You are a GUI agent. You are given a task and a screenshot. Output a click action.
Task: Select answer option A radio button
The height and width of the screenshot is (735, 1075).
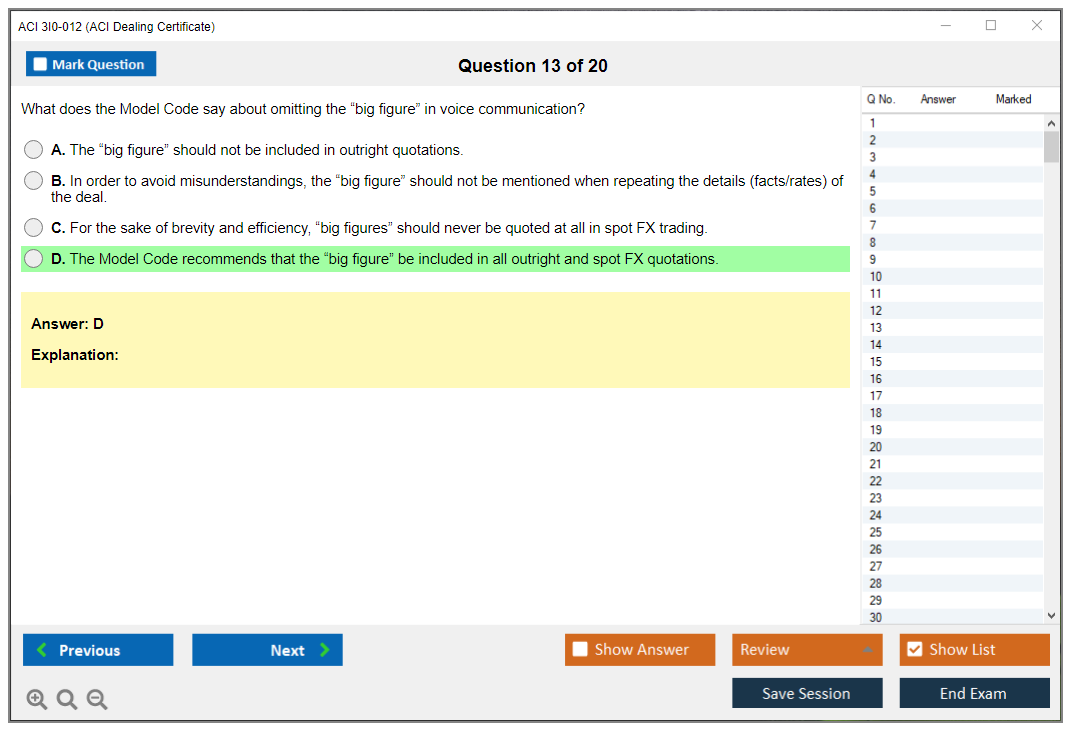pyautogui.click(x=34, y=150)
